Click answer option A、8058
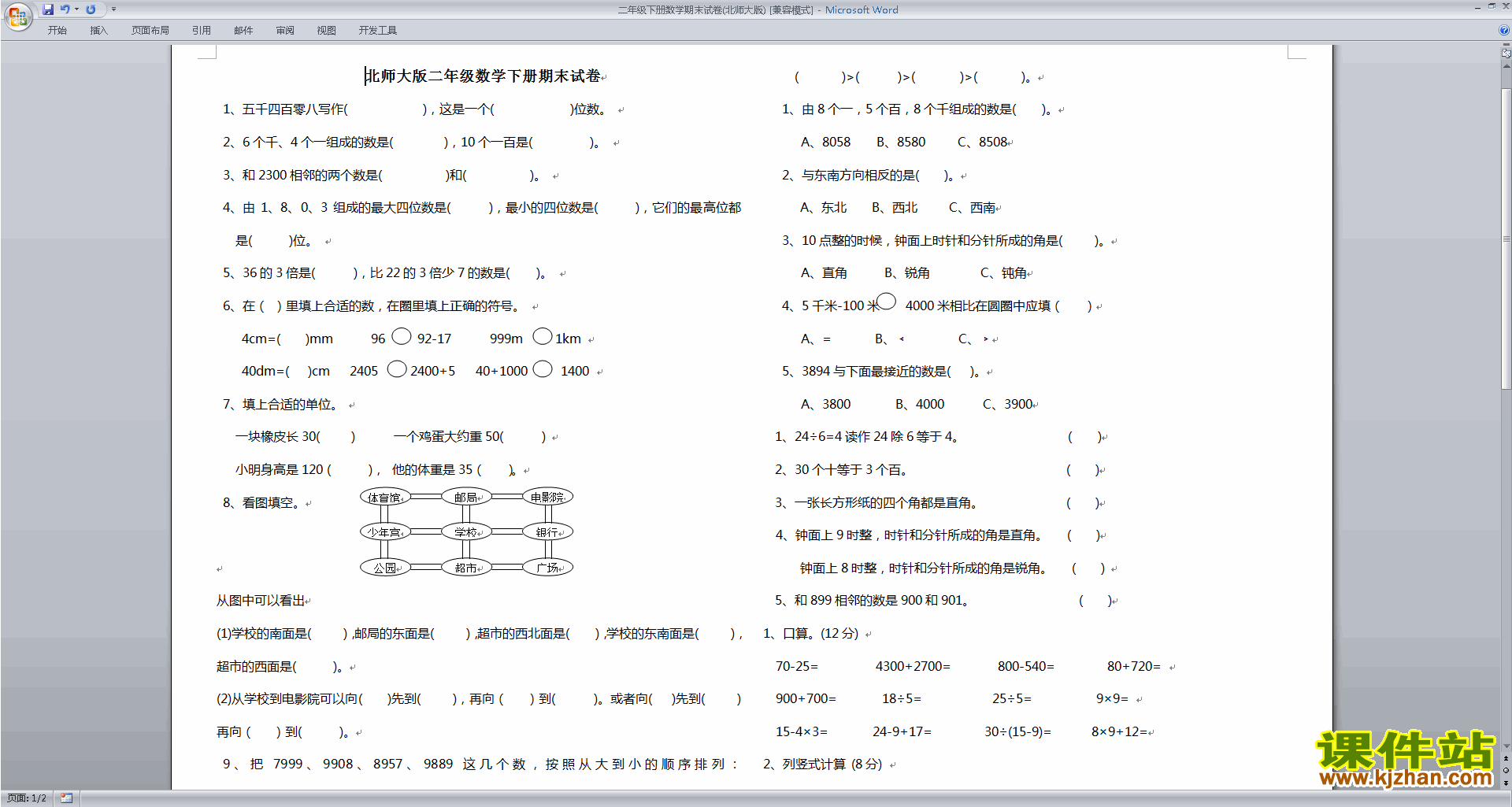The image size is (1512, 807). (825, 142)
